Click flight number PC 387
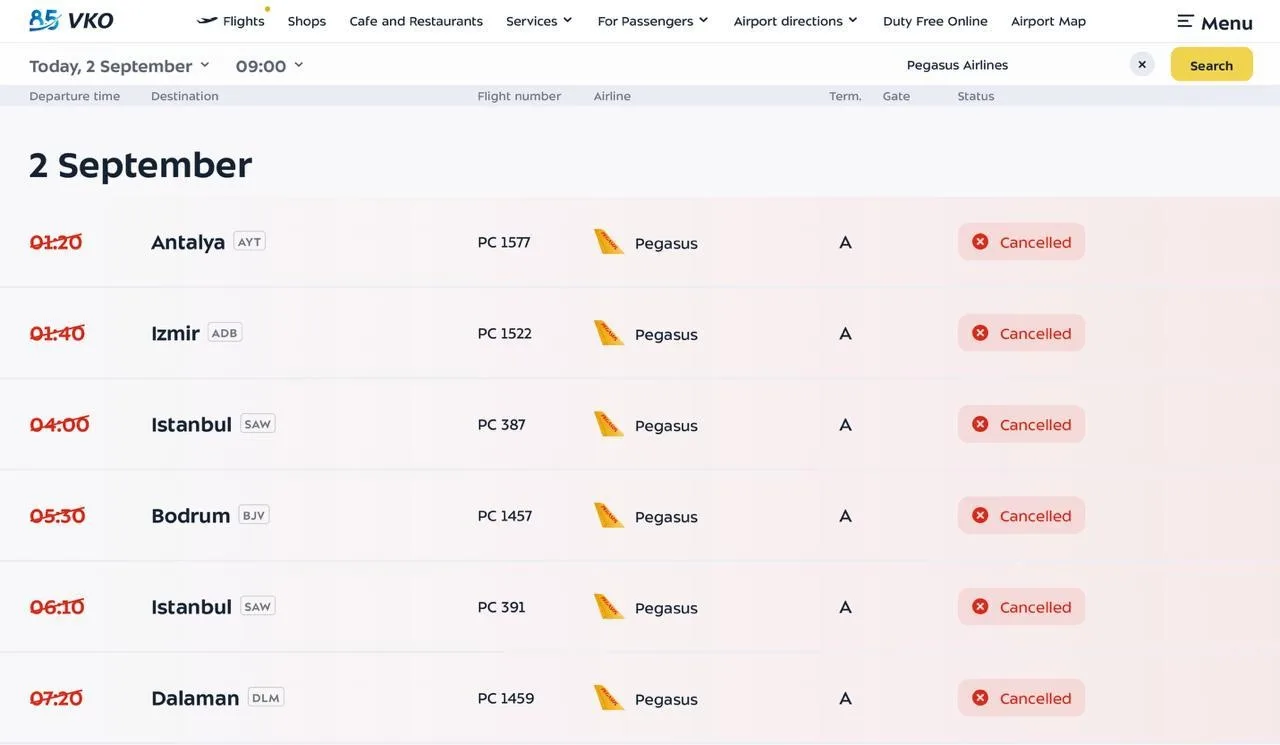The width and height of the screenshot is (1280, 745). click(501, 424)
